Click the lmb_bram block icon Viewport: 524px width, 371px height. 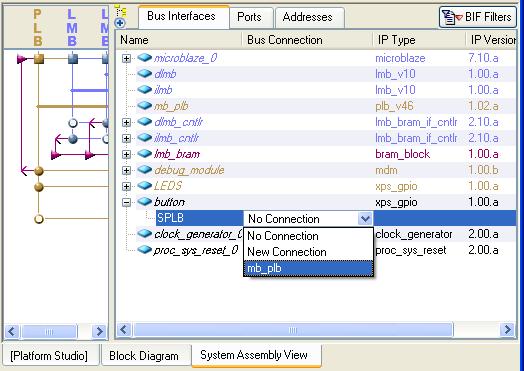pyautogui.click(x=145, y=154)
